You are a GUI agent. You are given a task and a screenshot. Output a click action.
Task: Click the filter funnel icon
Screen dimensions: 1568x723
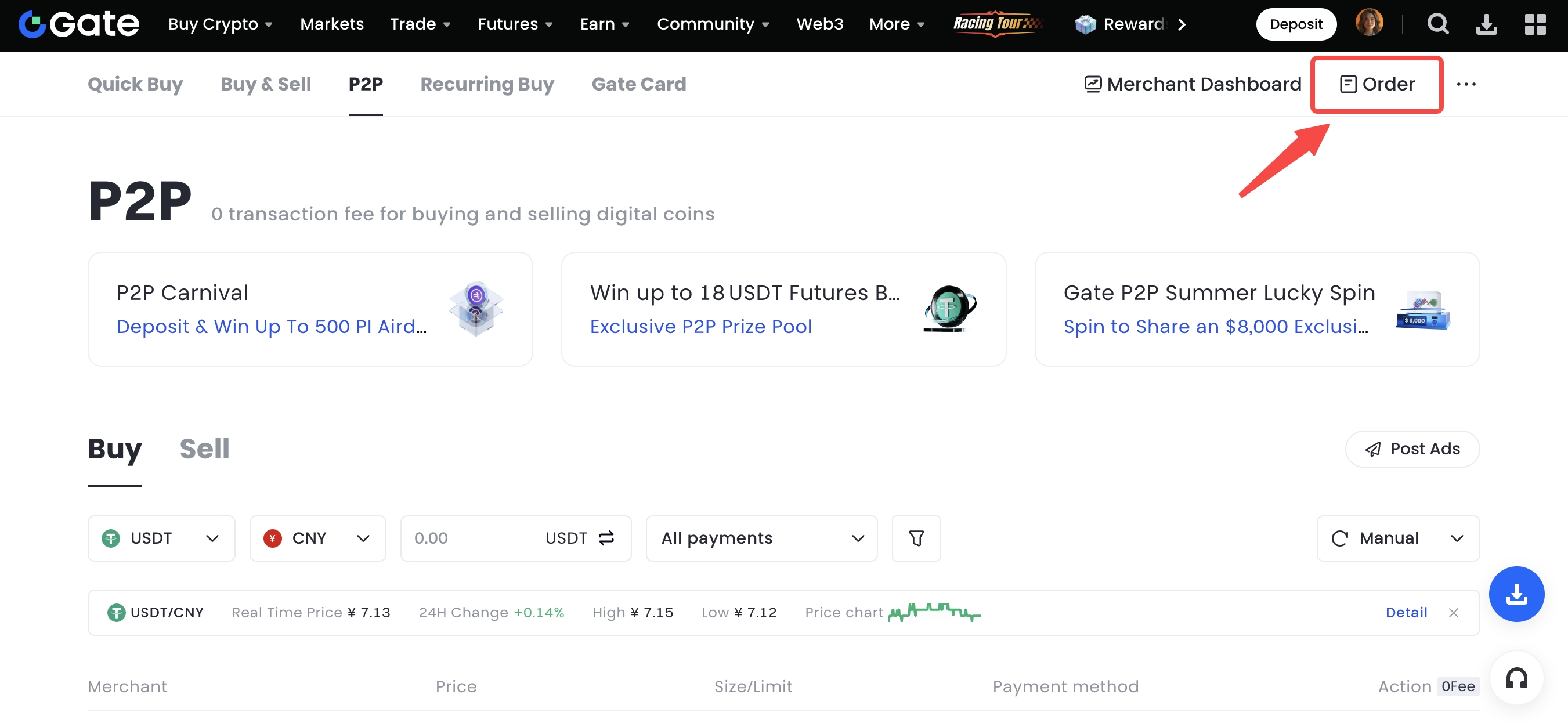[x=916, y=538]
